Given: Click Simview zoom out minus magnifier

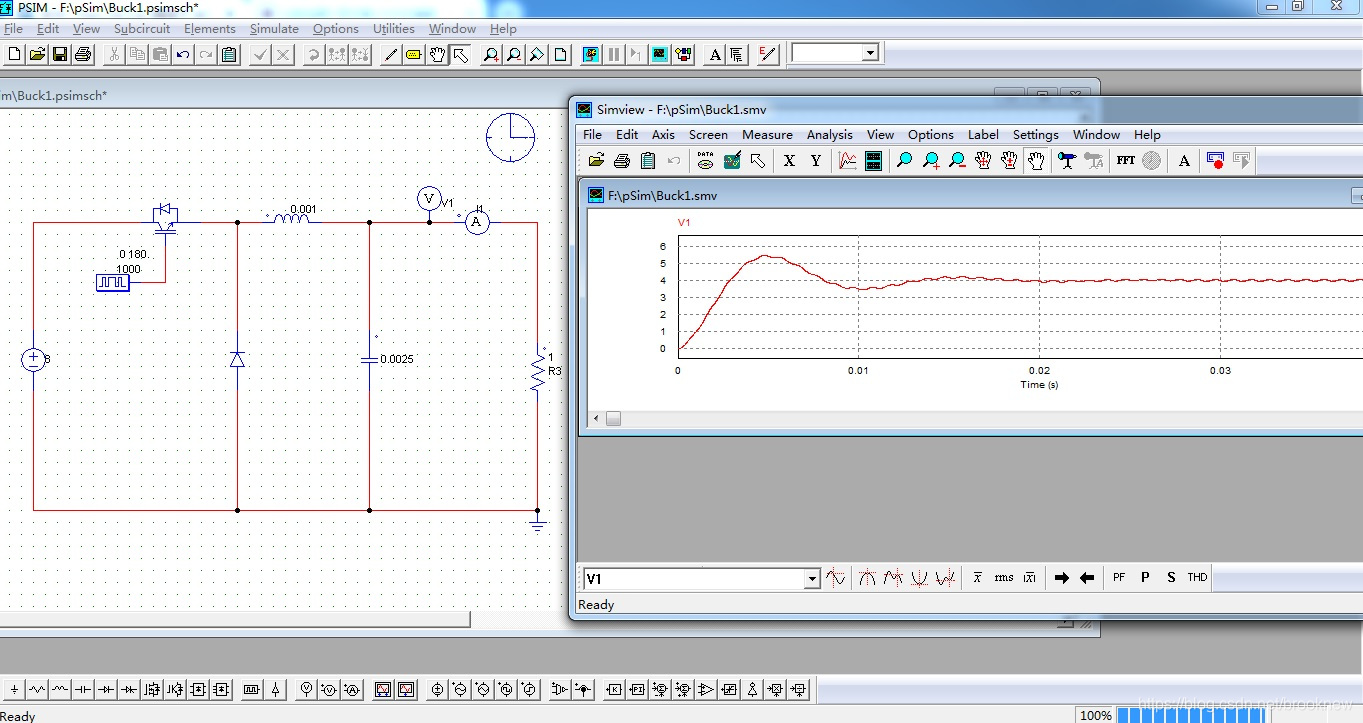Looking at the screenshot, I should coord(957,160).
